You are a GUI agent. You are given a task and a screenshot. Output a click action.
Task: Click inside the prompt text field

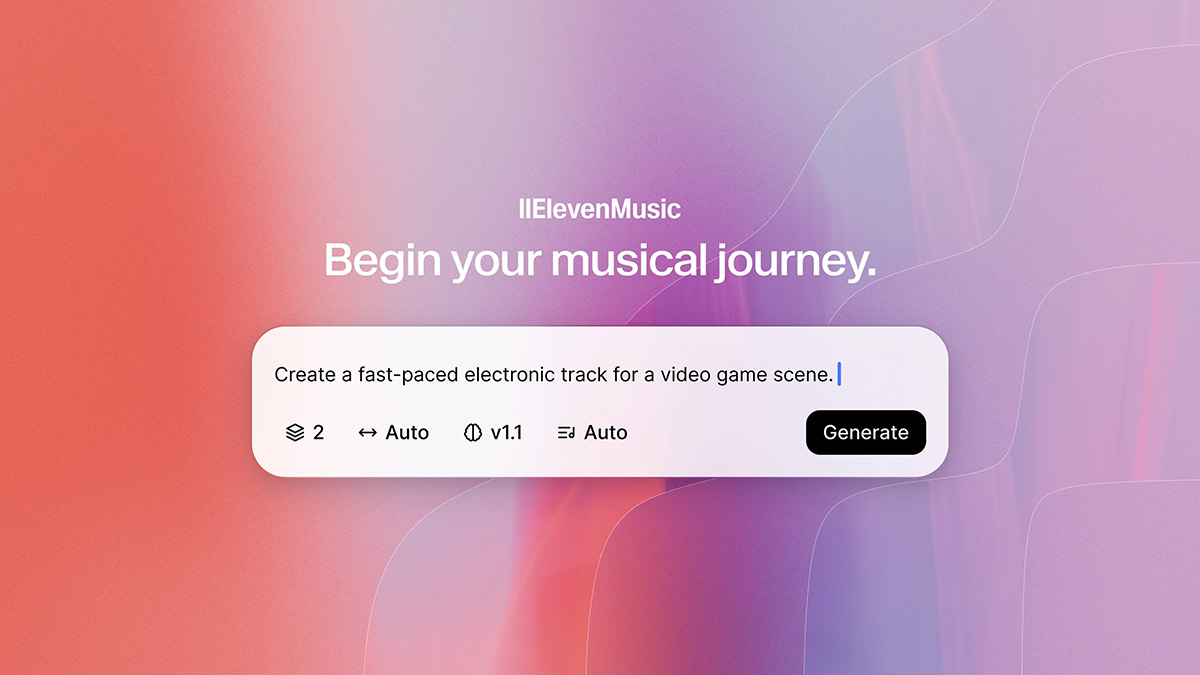[x=600, y=375]
